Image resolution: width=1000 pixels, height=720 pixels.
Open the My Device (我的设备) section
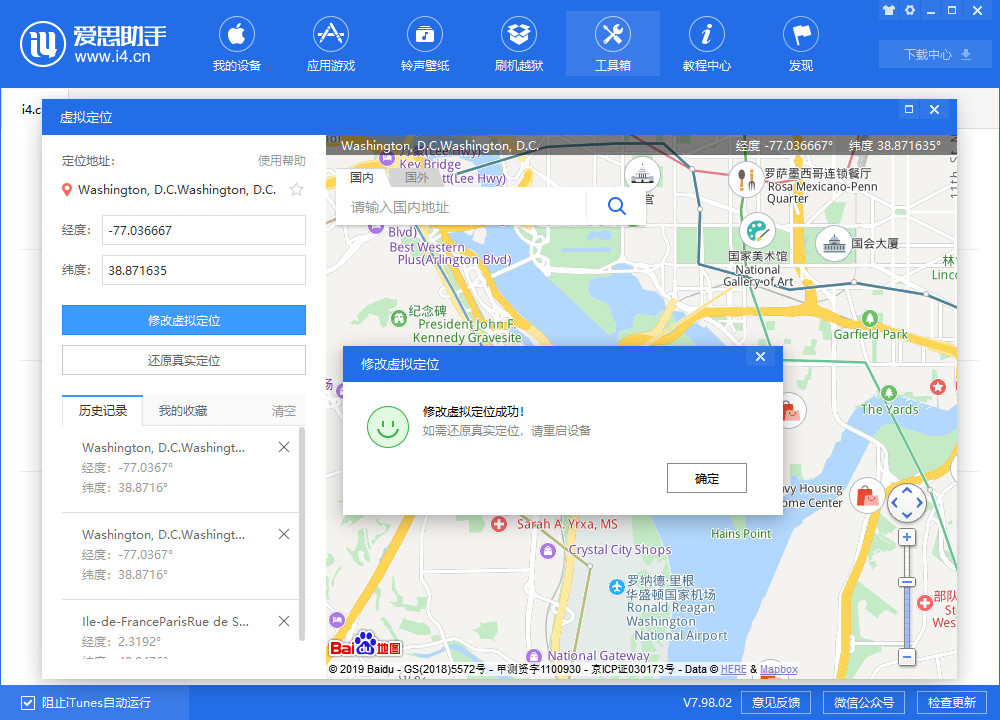(x=236, y=45)
